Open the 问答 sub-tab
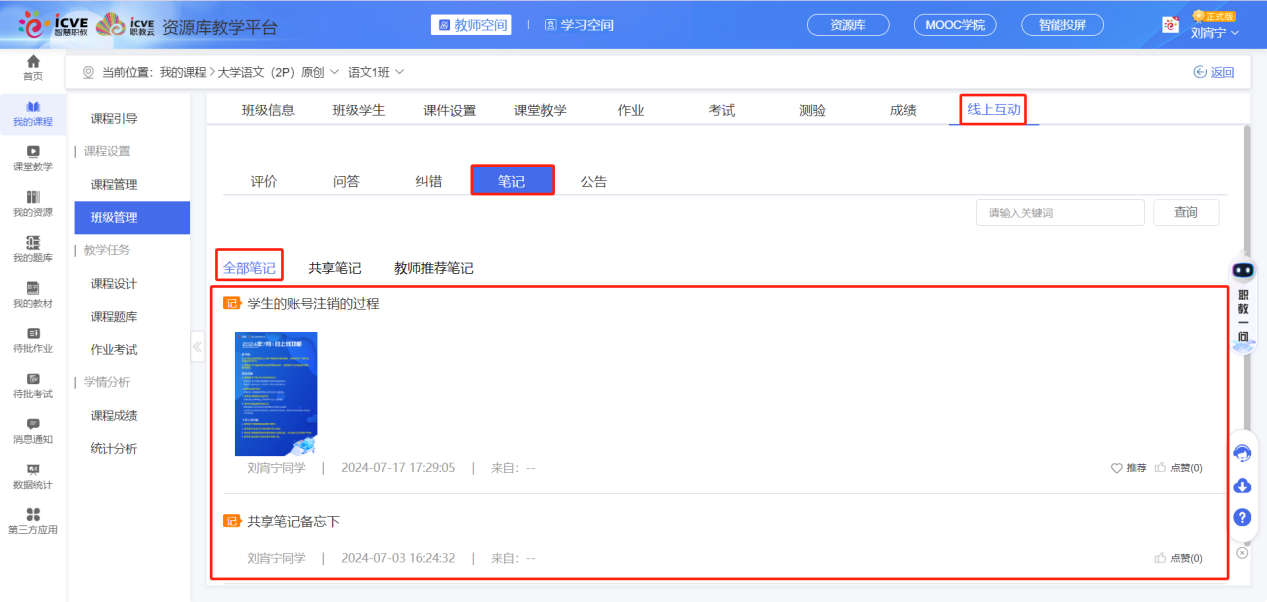This screenshot has width=1267, height=602. click(x=348, y=179)
